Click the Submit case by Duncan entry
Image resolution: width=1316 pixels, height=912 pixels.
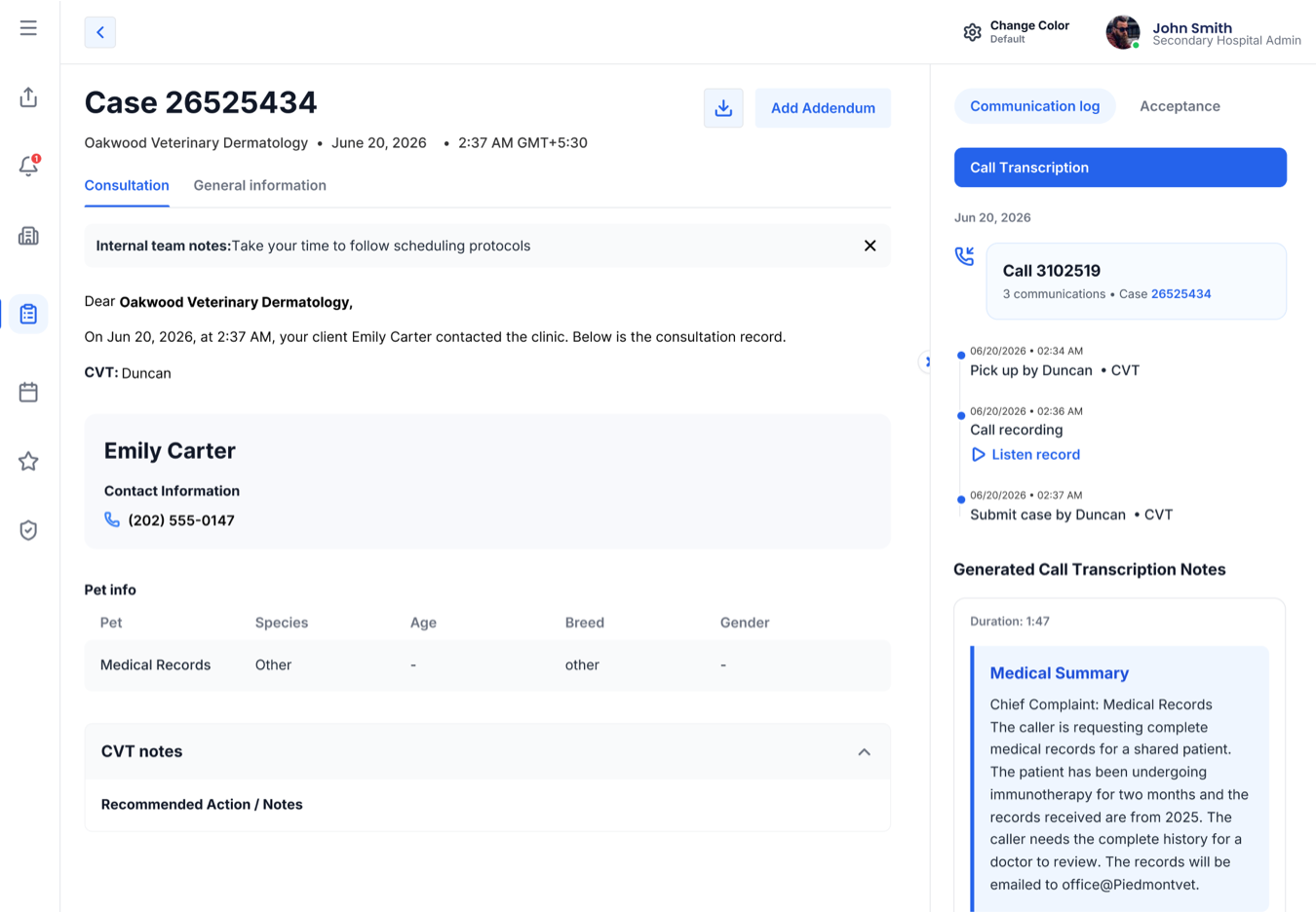pos(1071,514)
